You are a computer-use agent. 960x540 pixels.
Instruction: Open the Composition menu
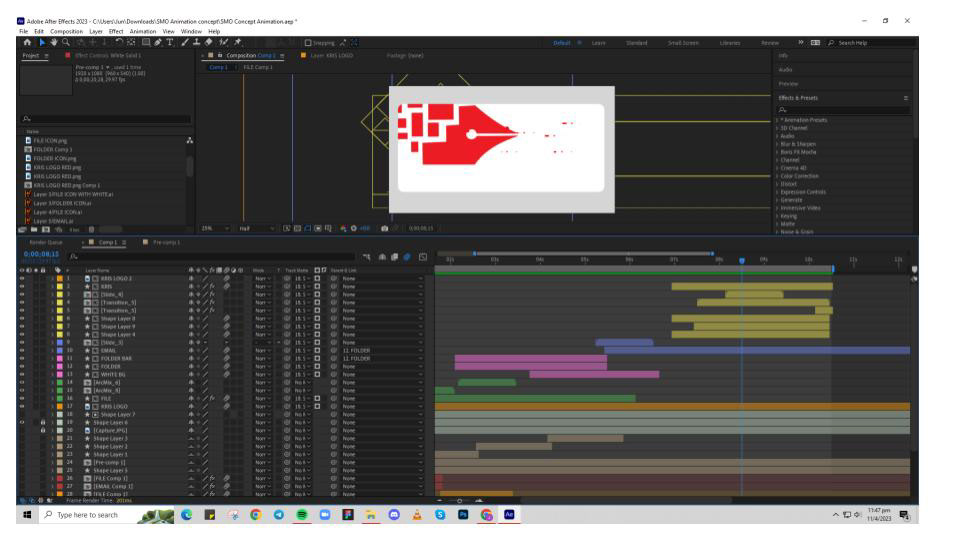click(x=66, y=31)
